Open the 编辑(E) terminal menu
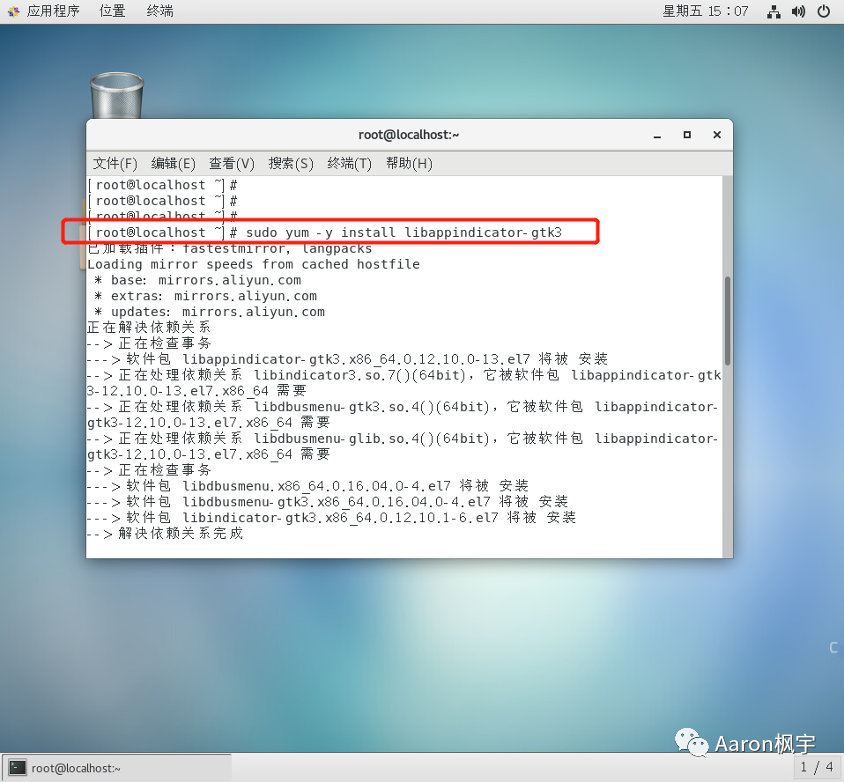 click(173, 163)
